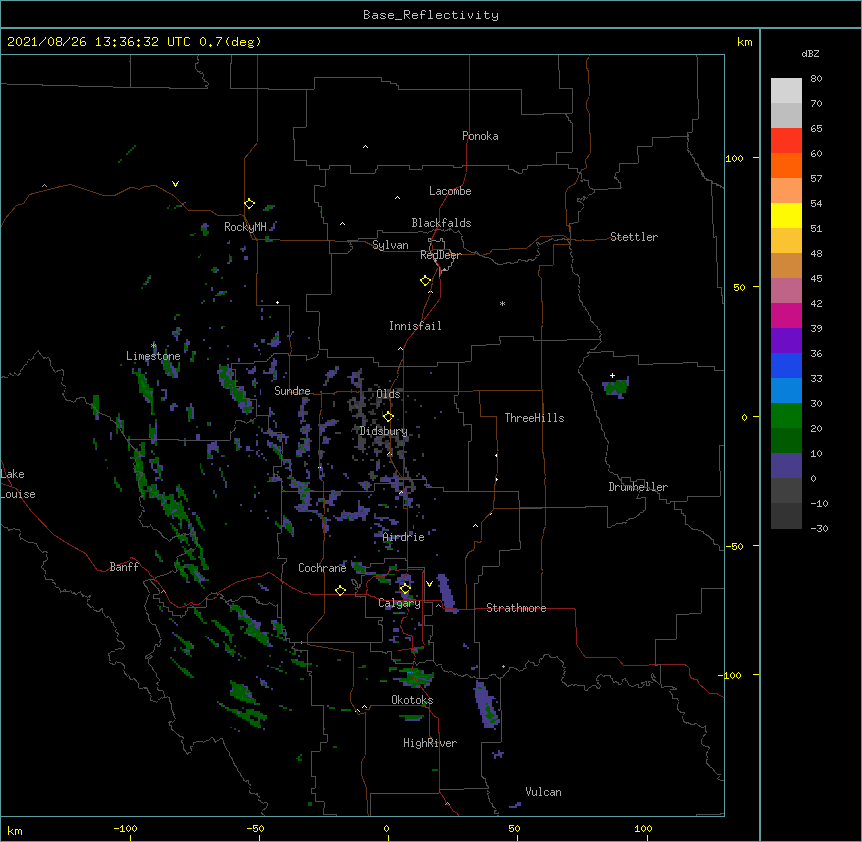Click the Limestone label

pos(153,356)
